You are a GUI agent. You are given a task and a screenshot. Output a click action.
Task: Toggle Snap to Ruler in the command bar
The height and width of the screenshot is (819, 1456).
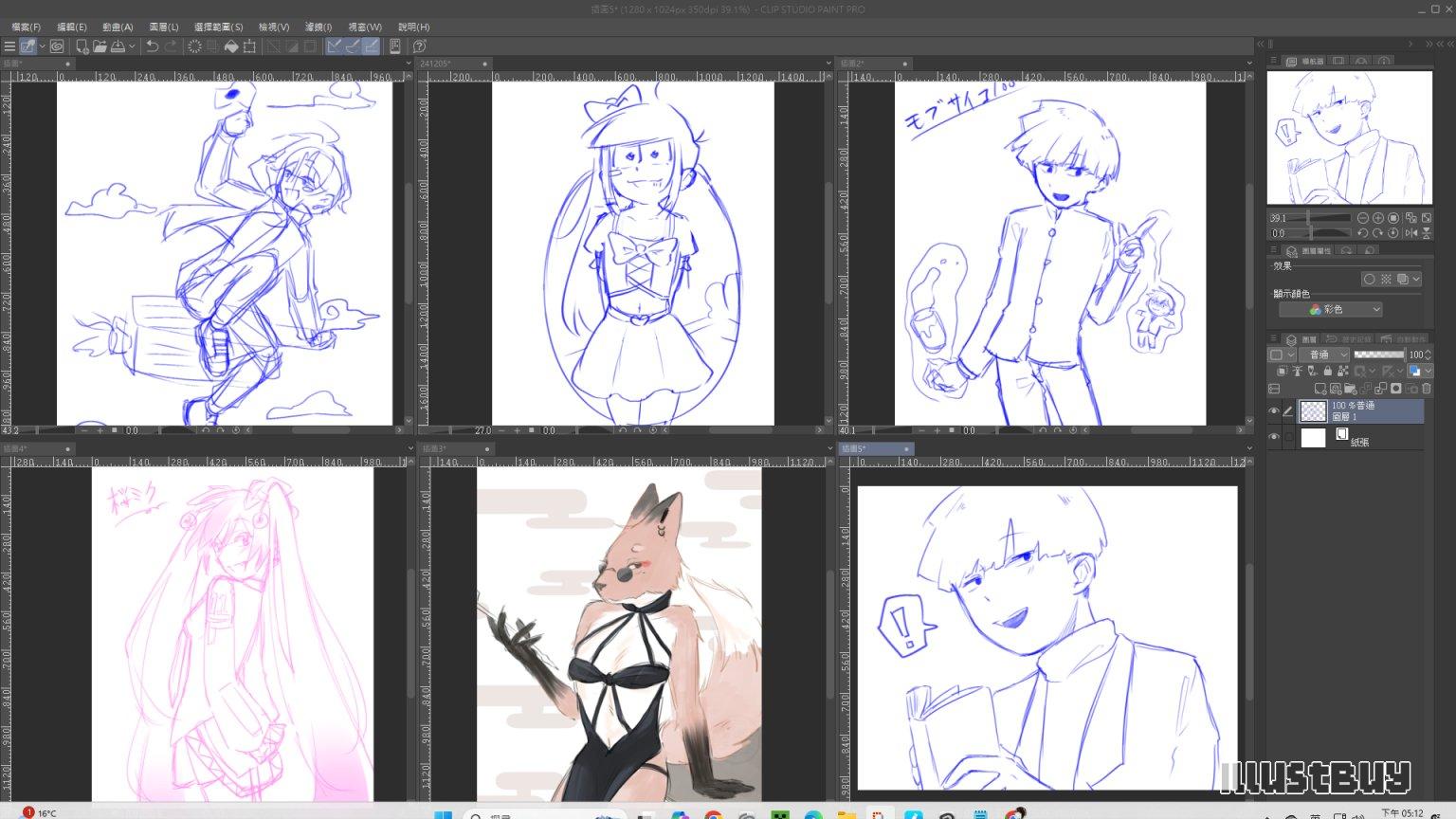335,46
